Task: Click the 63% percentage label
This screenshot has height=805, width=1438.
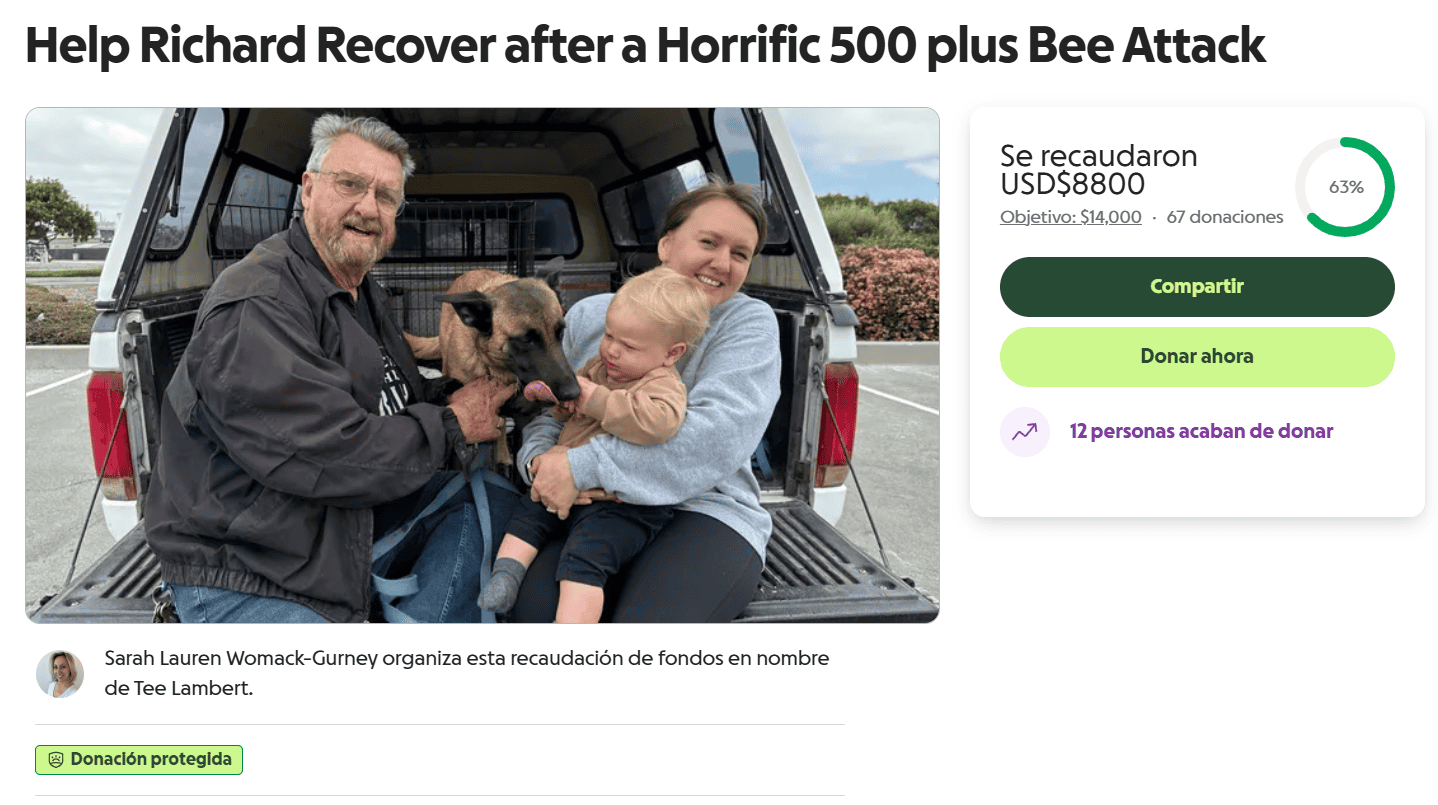Action: click(1346, 187)
